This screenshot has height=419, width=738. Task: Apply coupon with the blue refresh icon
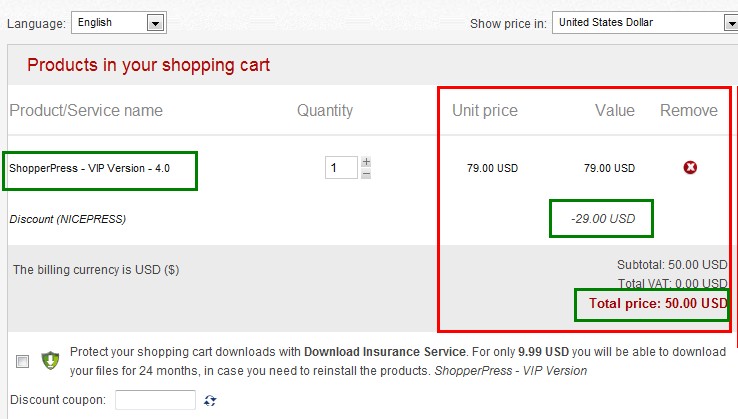(210, 400)
